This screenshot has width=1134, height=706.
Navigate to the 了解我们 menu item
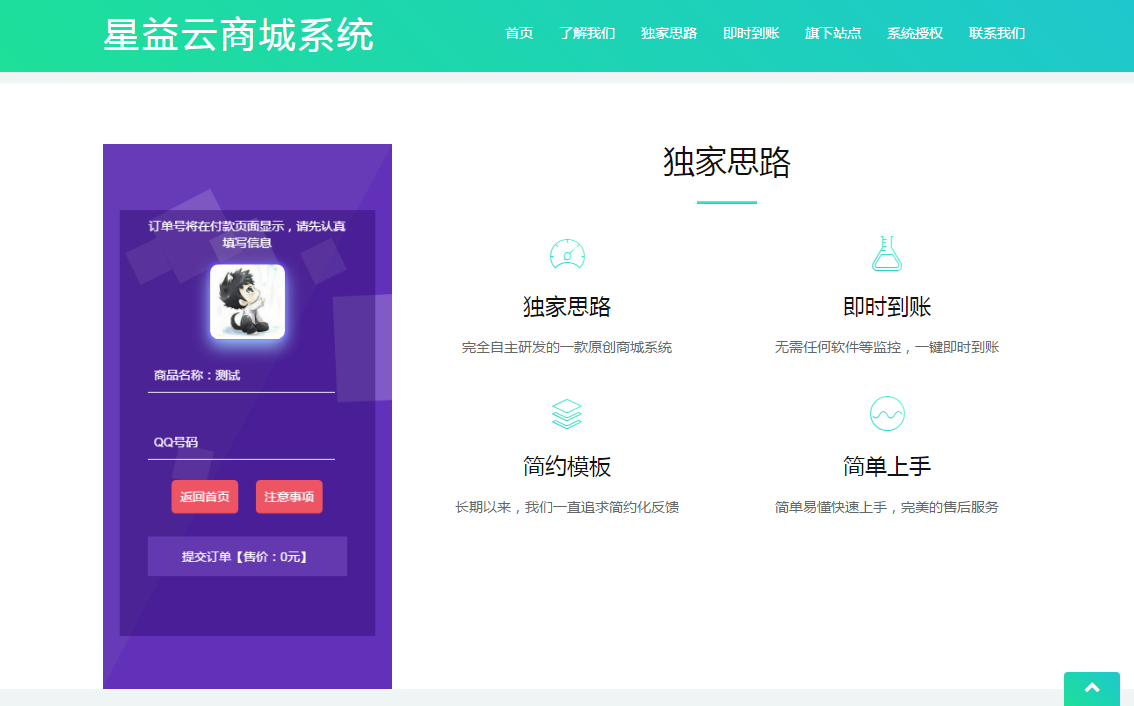588,33
